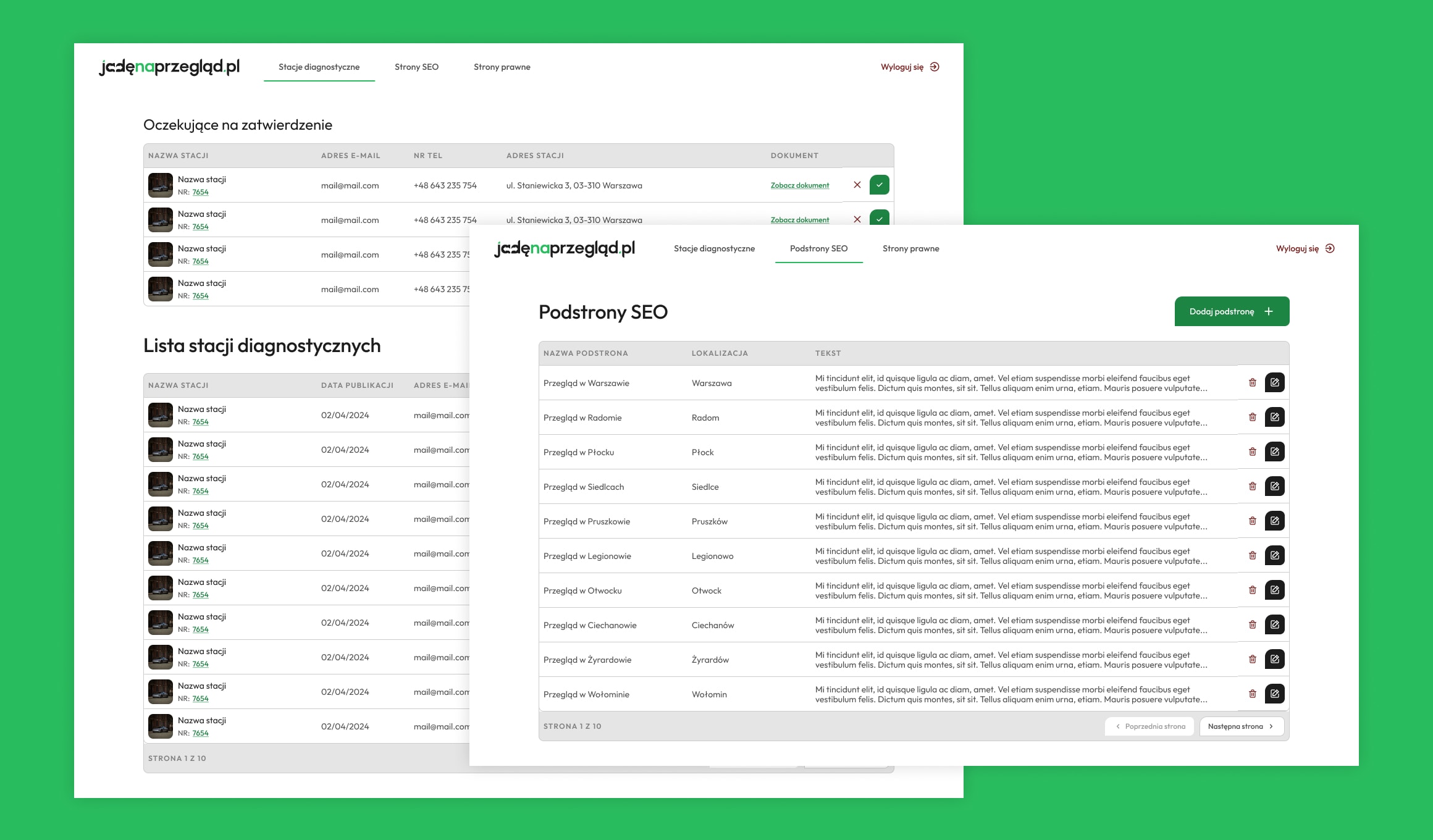This screenshot has width=1433, height=840.
Task: Click the Przegląd w Warszawie name cell
Action: [586, 383]
